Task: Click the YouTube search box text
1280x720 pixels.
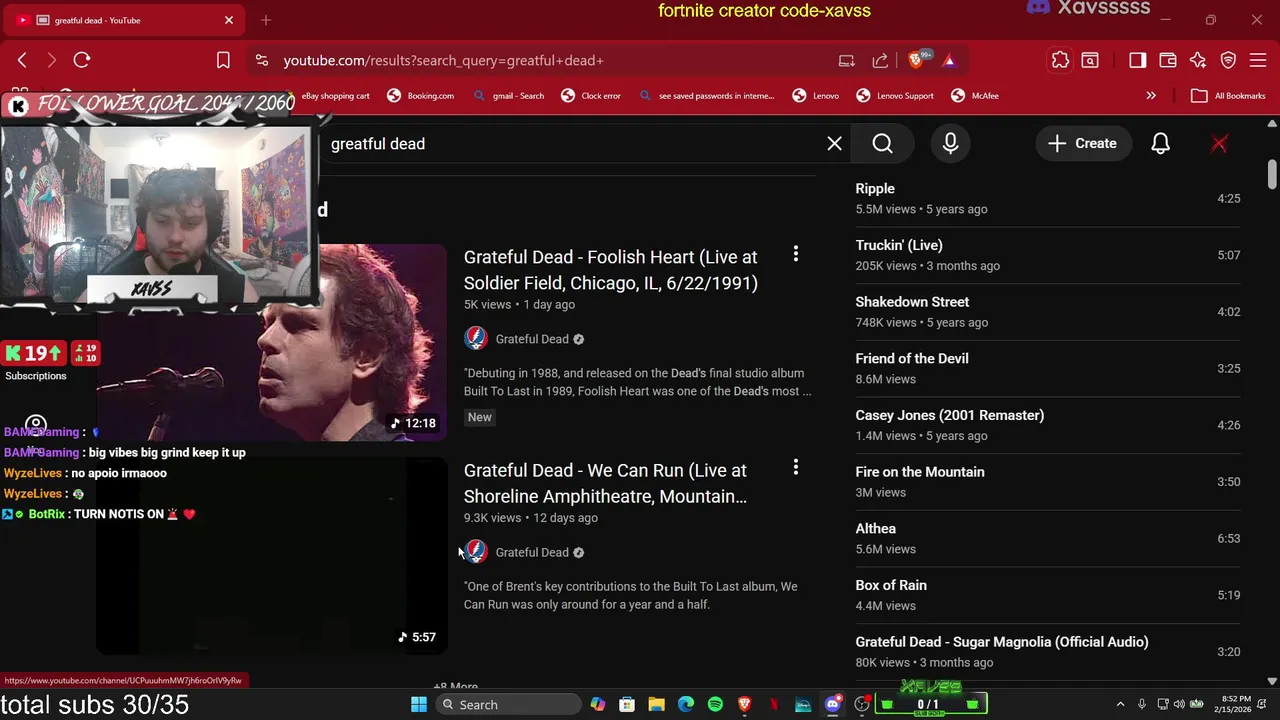Action: (378, 144)
